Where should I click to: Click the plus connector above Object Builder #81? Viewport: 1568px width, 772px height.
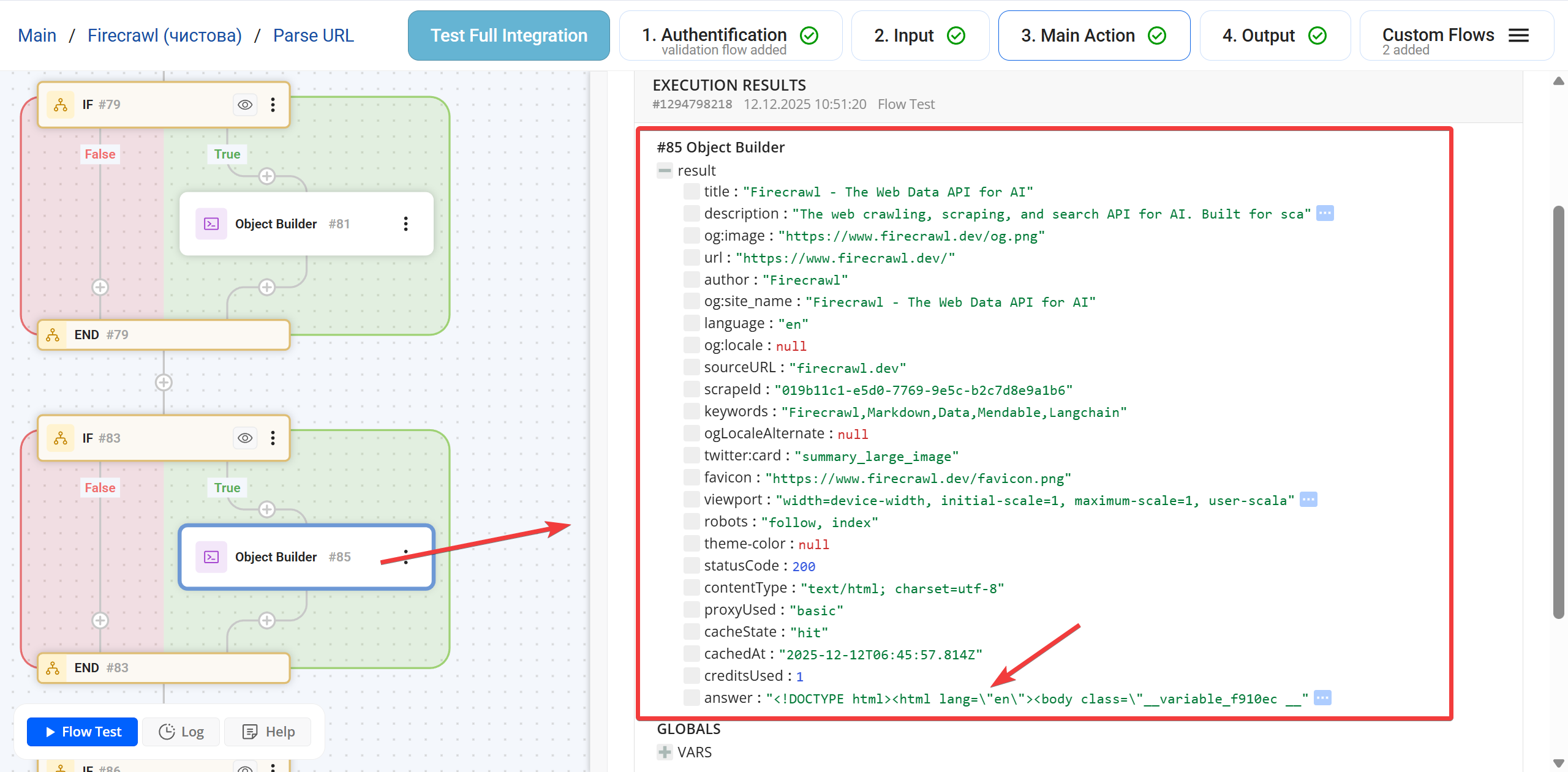(x=267, y=176)
